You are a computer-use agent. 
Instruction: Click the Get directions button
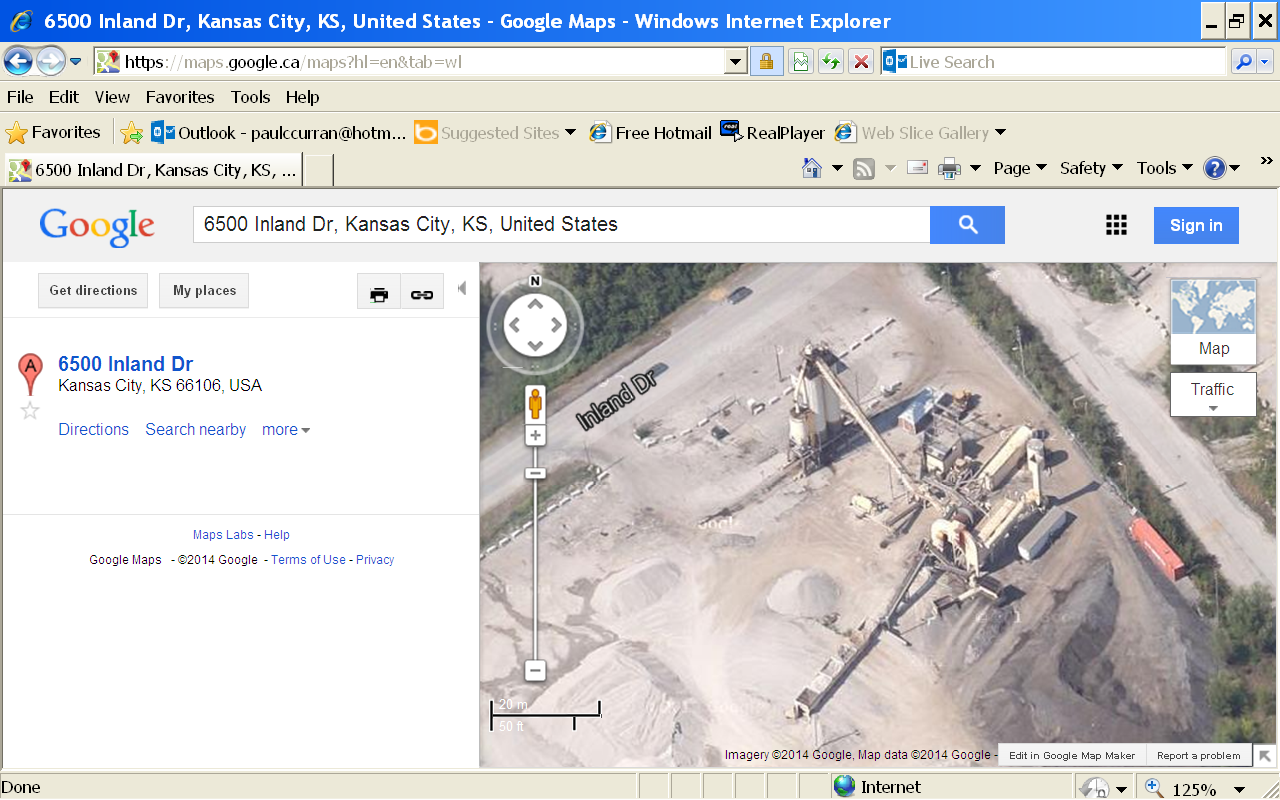[x=93, y=291]
